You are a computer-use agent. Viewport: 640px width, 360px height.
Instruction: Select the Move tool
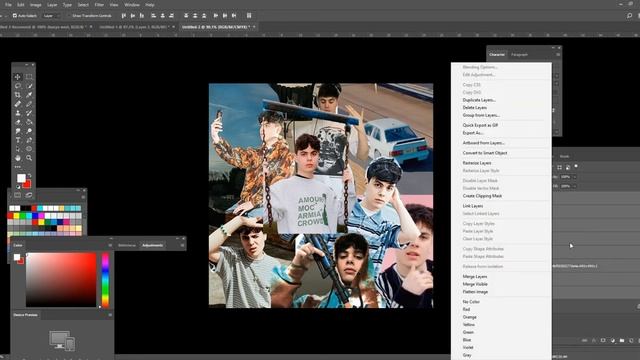pyautogui.click(x=18, y=77)
